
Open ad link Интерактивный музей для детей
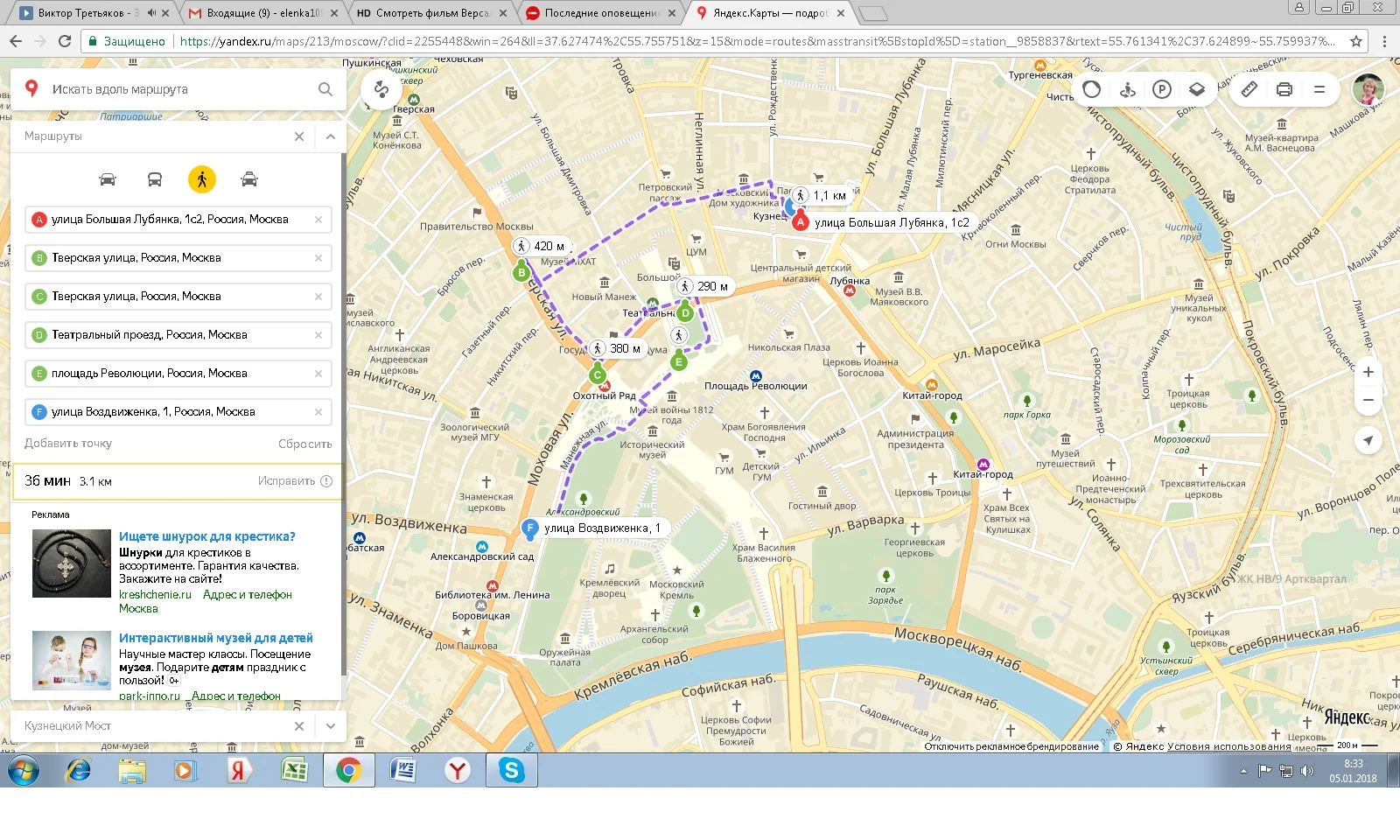[215, 638]
